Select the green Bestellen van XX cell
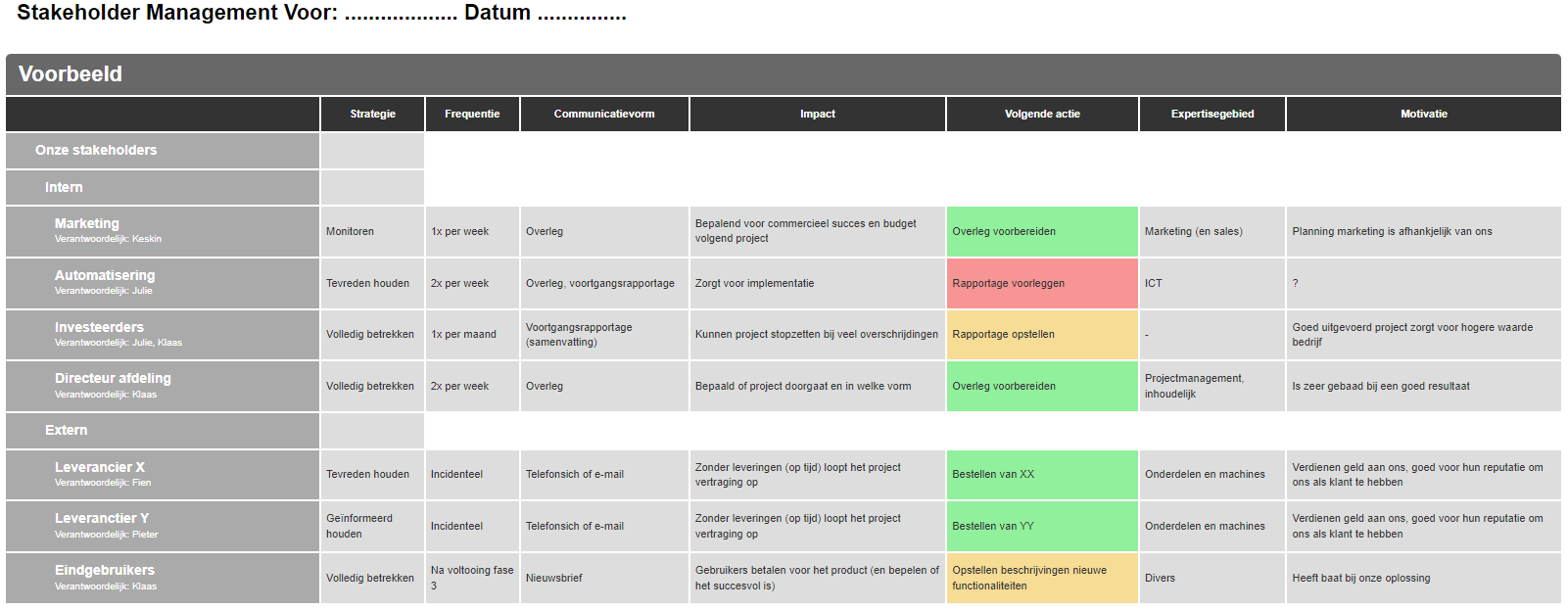The height and width of the screenshot is (610, 1568). pyautogui.click(x=1042, y=474)
